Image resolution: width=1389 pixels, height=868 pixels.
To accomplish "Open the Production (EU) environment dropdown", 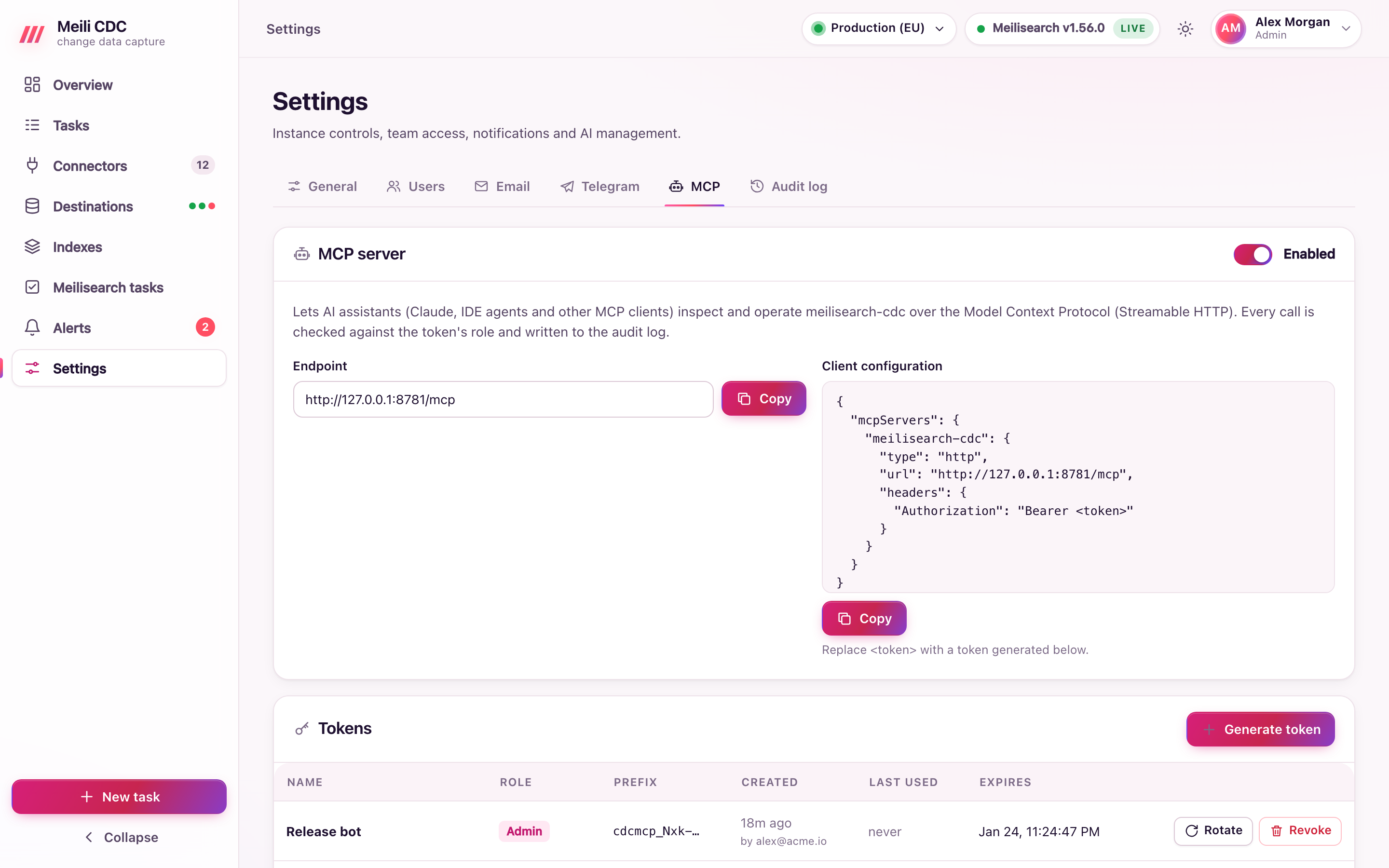I will pos(879,29).
